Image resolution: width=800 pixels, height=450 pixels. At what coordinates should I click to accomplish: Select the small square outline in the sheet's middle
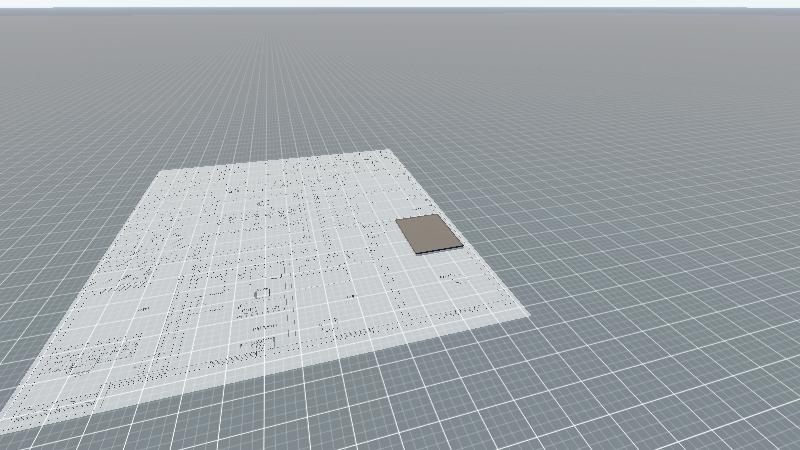(265, 292)
